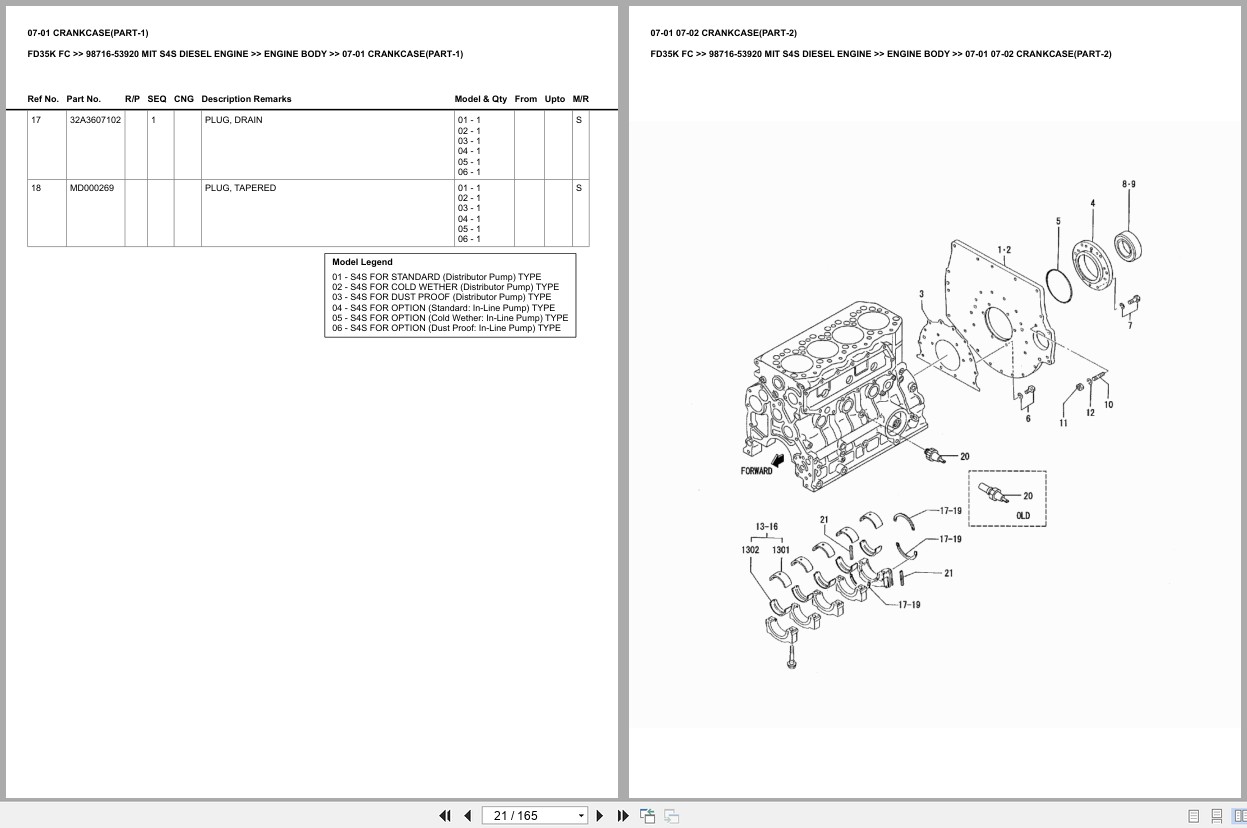The width and height of the screenshot is (1247, 828).
Task: Switch to single page view
Action: 1194,816
